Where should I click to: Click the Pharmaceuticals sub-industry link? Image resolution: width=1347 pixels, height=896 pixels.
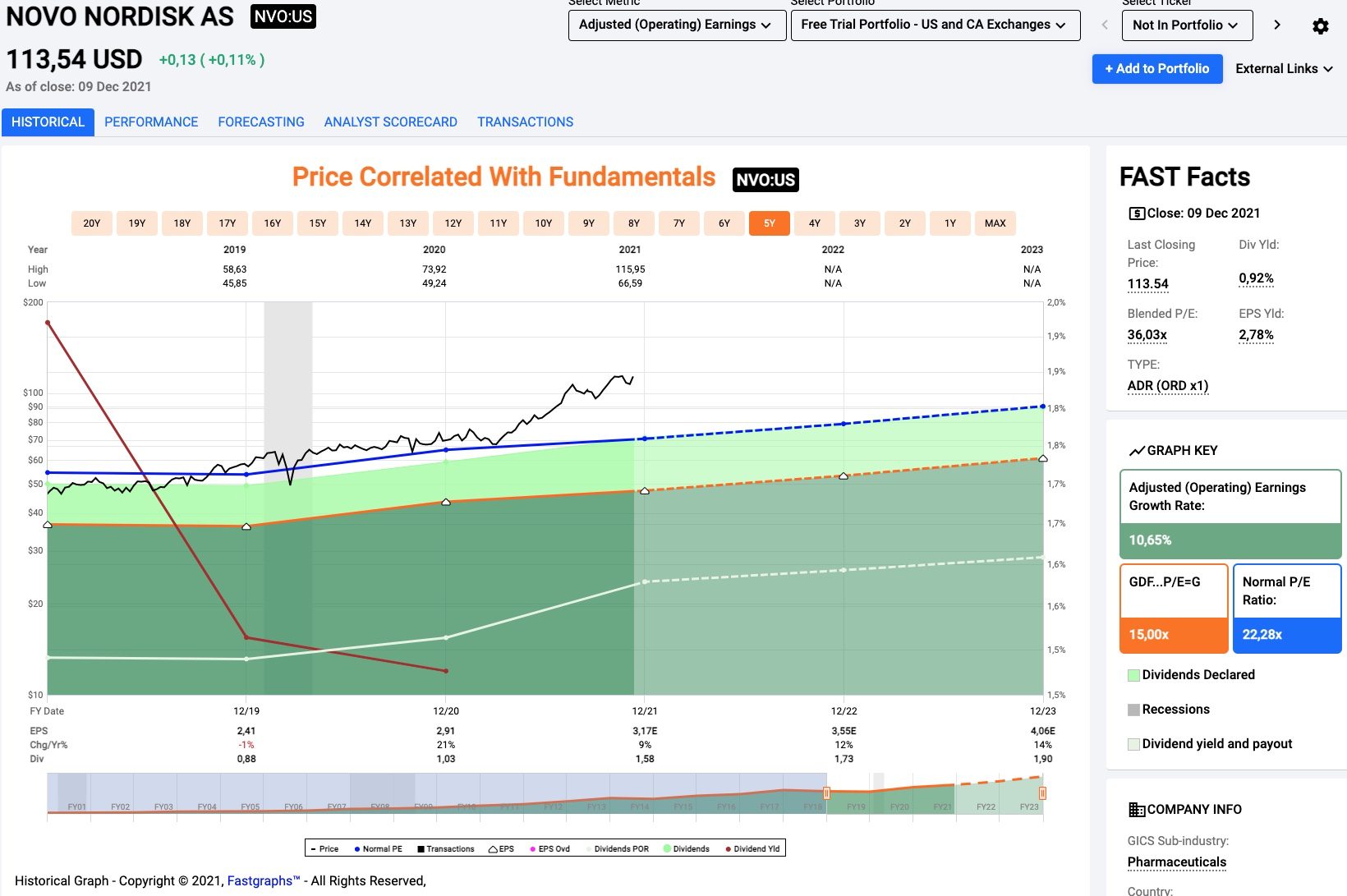(1177, 862)
